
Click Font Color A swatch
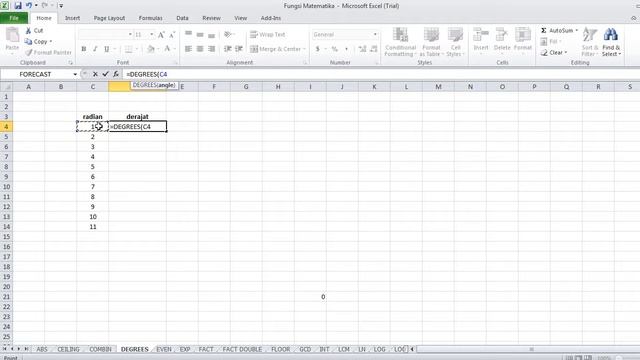tap(167, 49)
